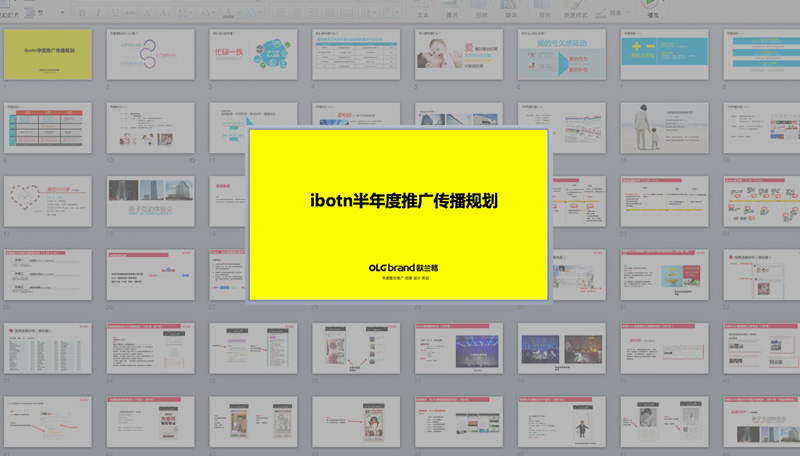Select slide 17 dotted heart clock thumbnail
The height and width of the screenshot is (456, 800).
click(x=48, y=201)
